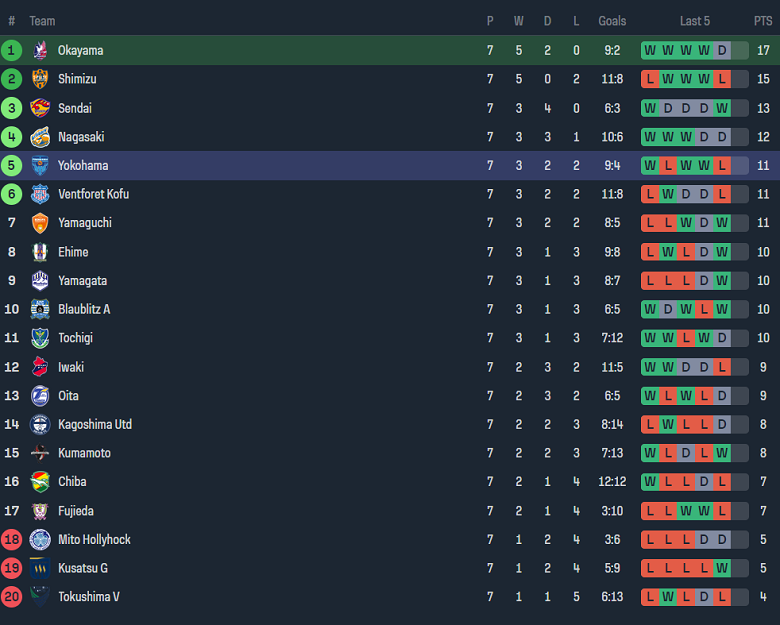Click the Yamaguchi orange team badge
This screenshot has width=780, height=625.
(40, 223)
